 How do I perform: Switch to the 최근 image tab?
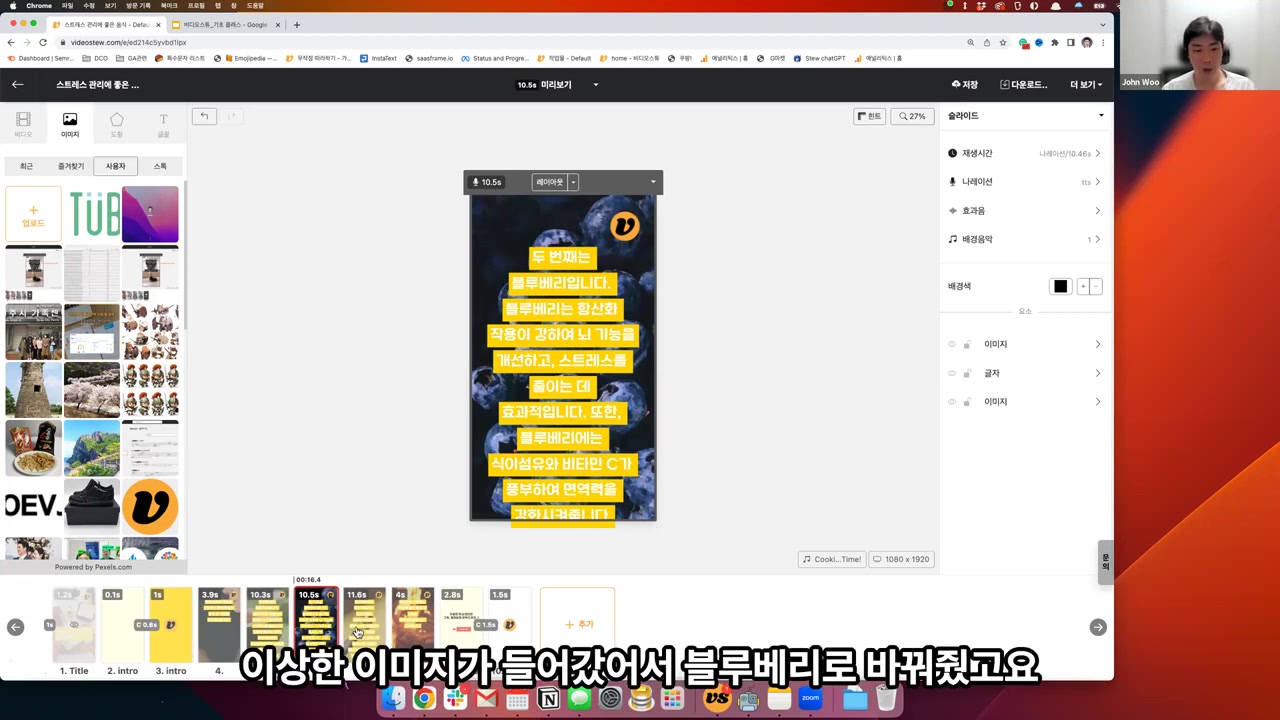pyautogui.click(x=26, y=166)
